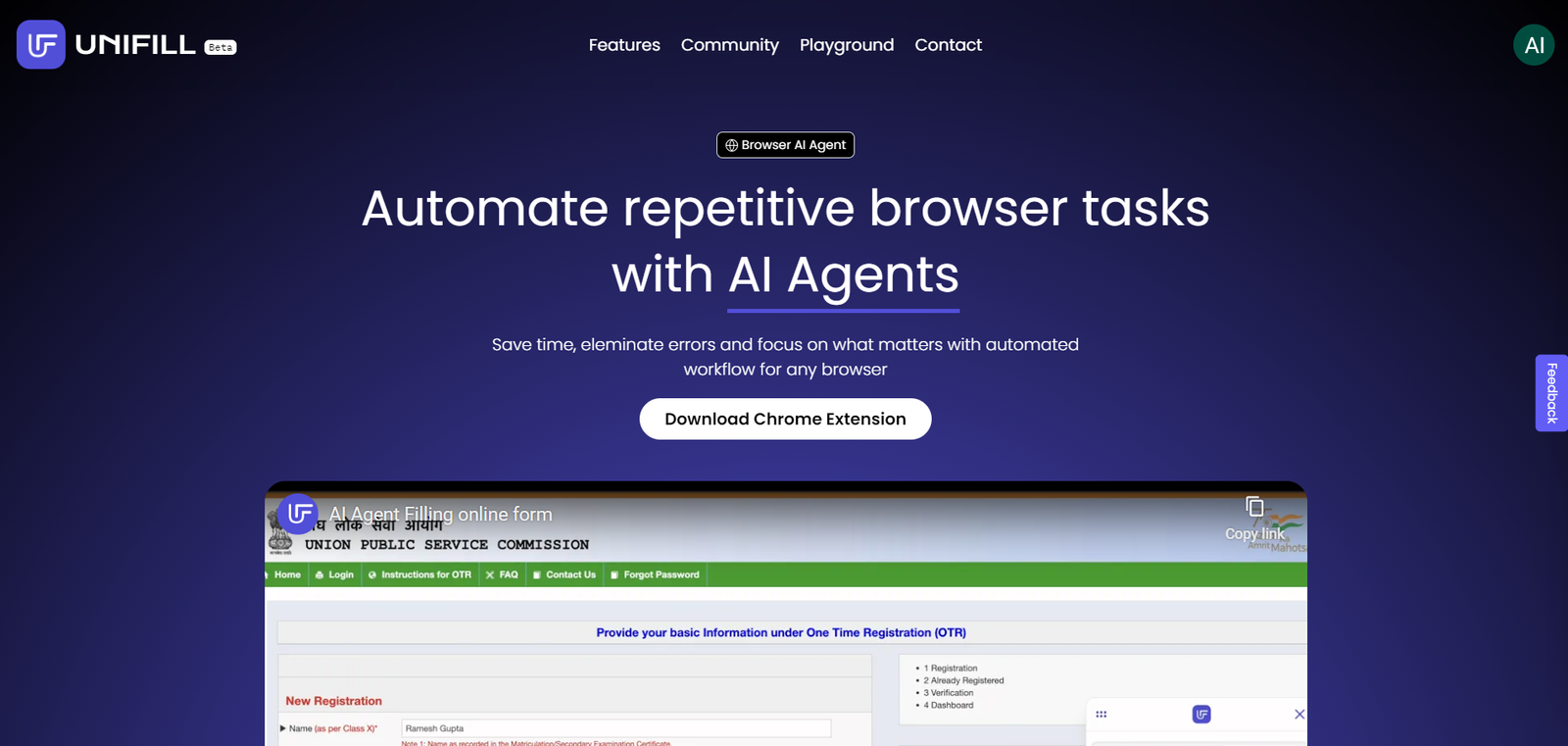Click the Browser AI Agent badge
Viewport: 1568px width, 746px height.
point(785,145)
